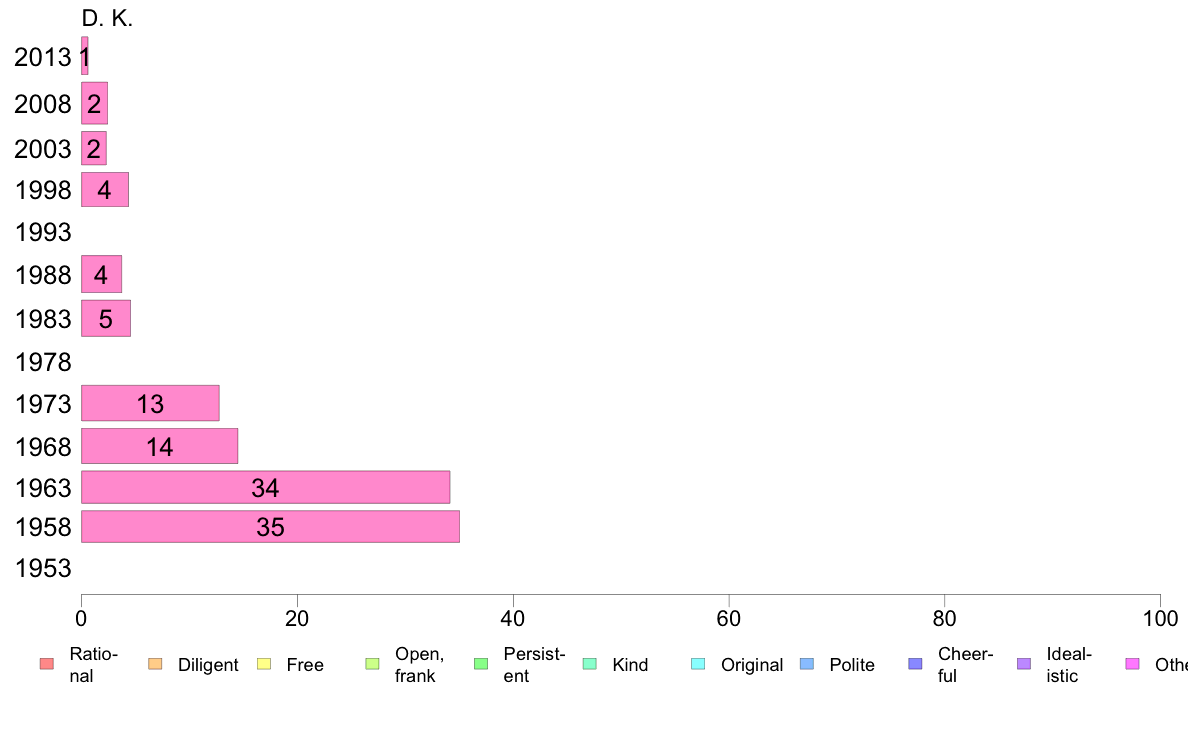Click the Cheerful legend swatch
Screen dimensions: 1188x736
click(x=915, y=664)
